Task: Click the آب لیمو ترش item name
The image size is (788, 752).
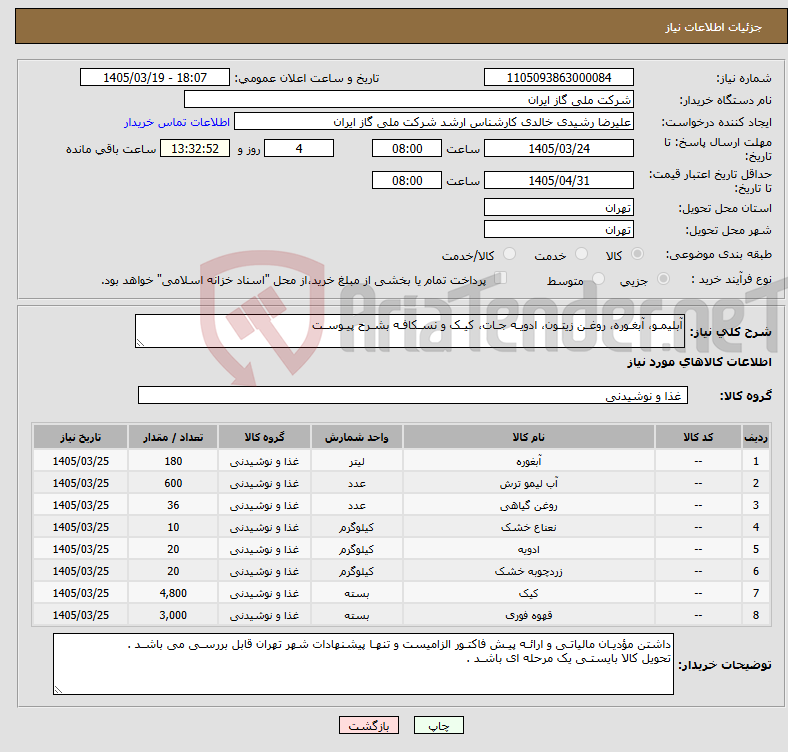Action: point(529,483)
